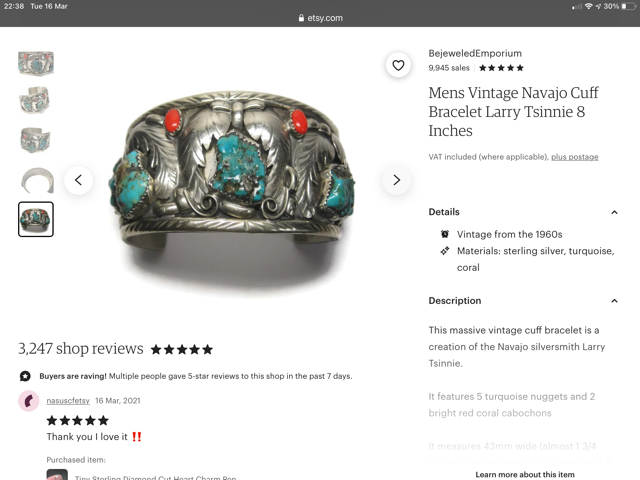Select the first bracelet thumbnail
The image size is (640, 480).
36,63
